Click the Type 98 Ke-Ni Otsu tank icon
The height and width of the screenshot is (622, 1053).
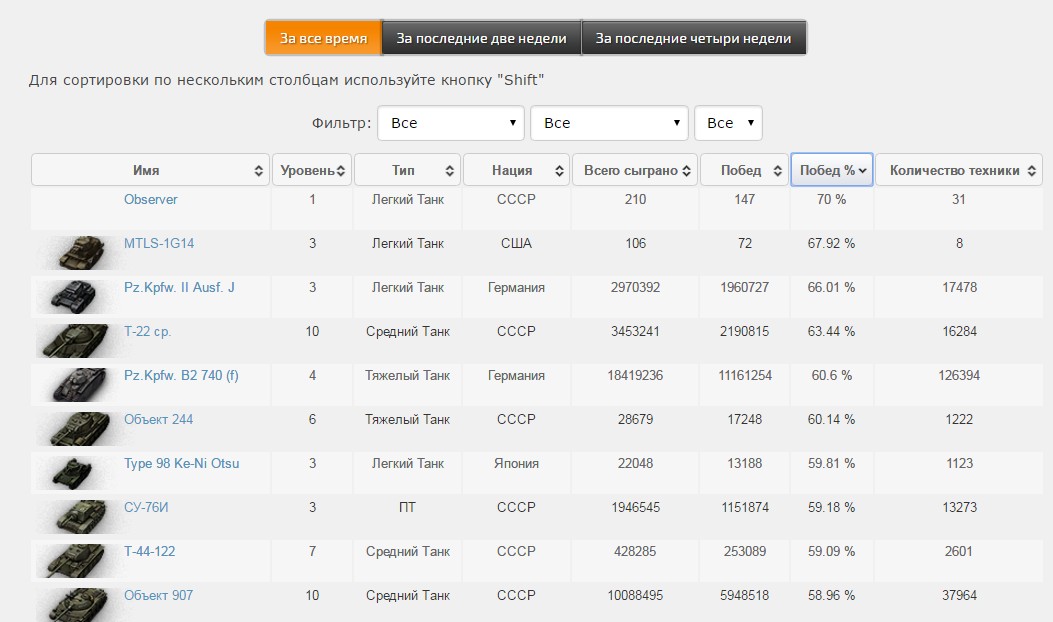point(73,473)
